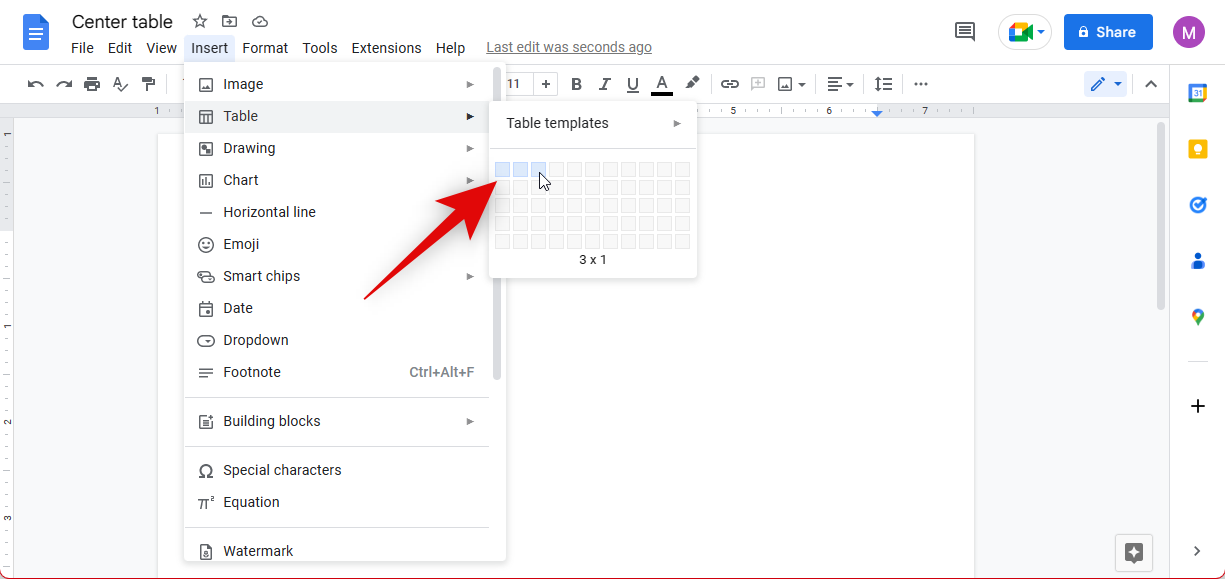Insert a link using toolbar icon
1225x579 pixels.
tap(730, 84)
